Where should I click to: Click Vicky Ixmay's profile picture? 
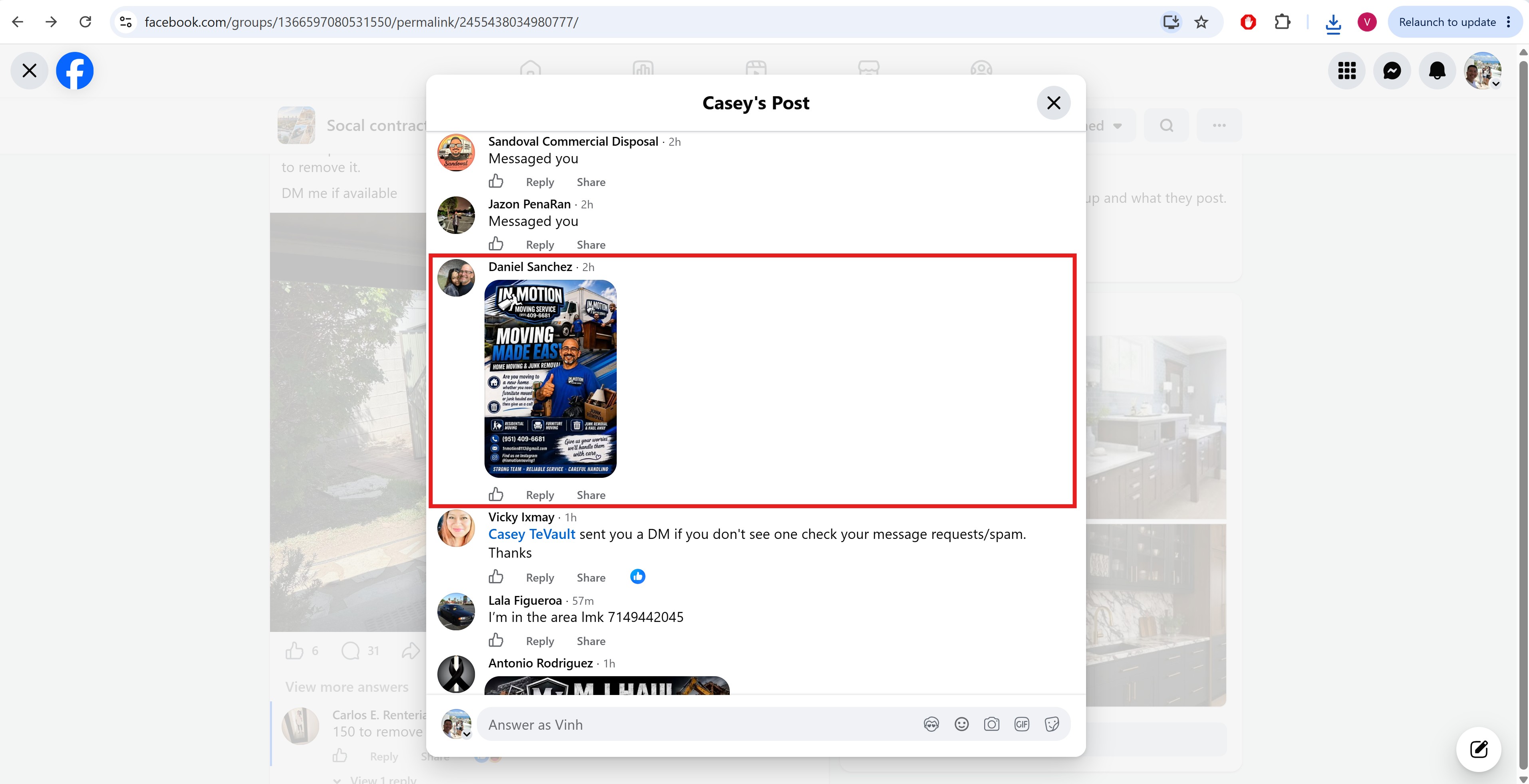[456, 528]
